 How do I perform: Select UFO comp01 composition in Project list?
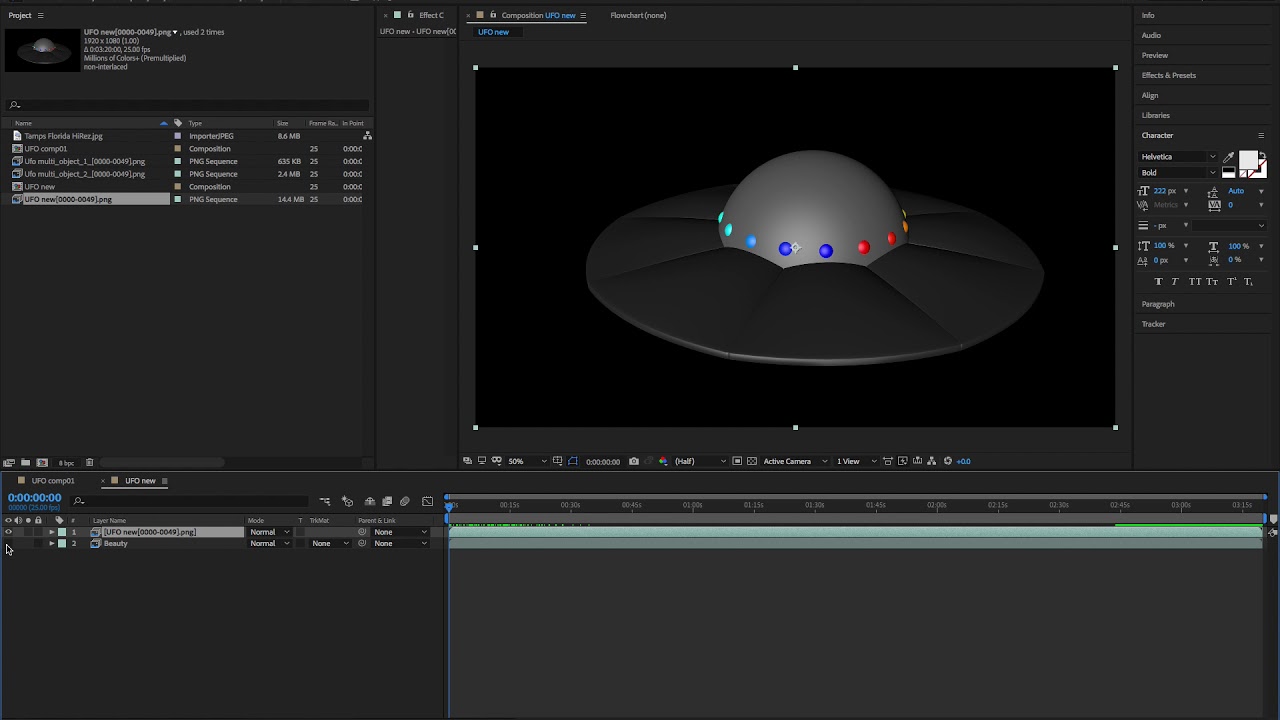[x=46, y=149]
